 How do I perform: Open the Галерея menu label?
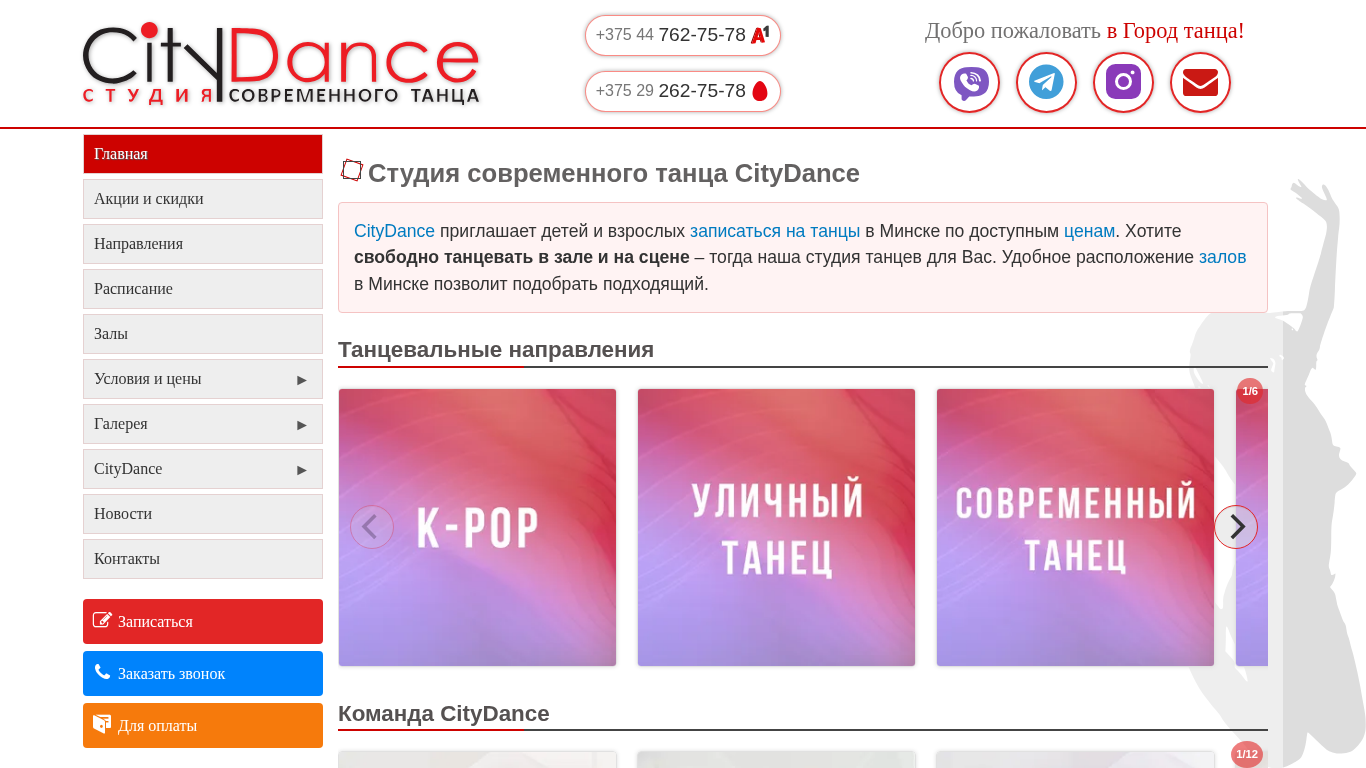[121, 424]
